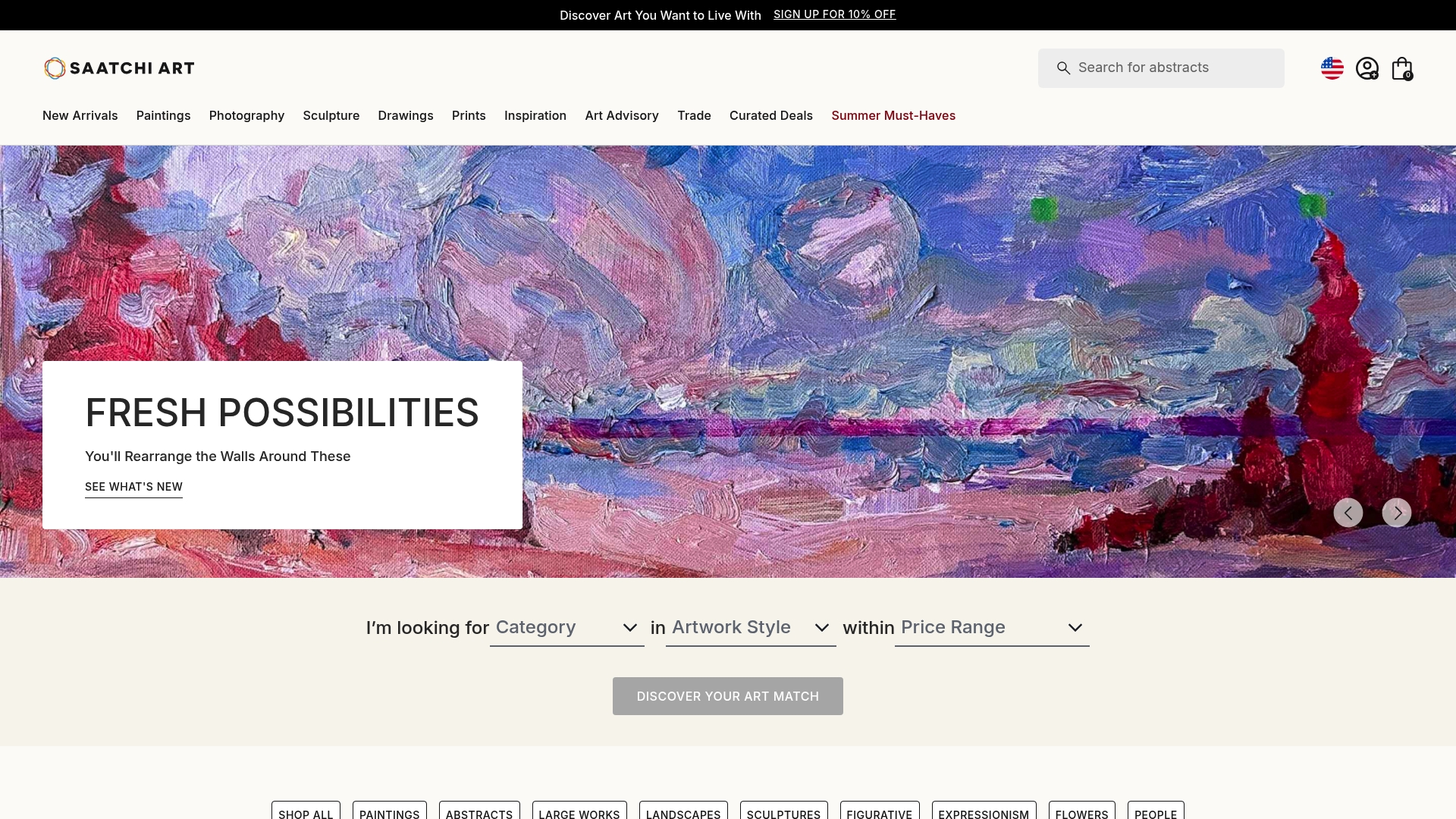Click the People tag button
The image size is (1456, 819).
coord(1156,811)
